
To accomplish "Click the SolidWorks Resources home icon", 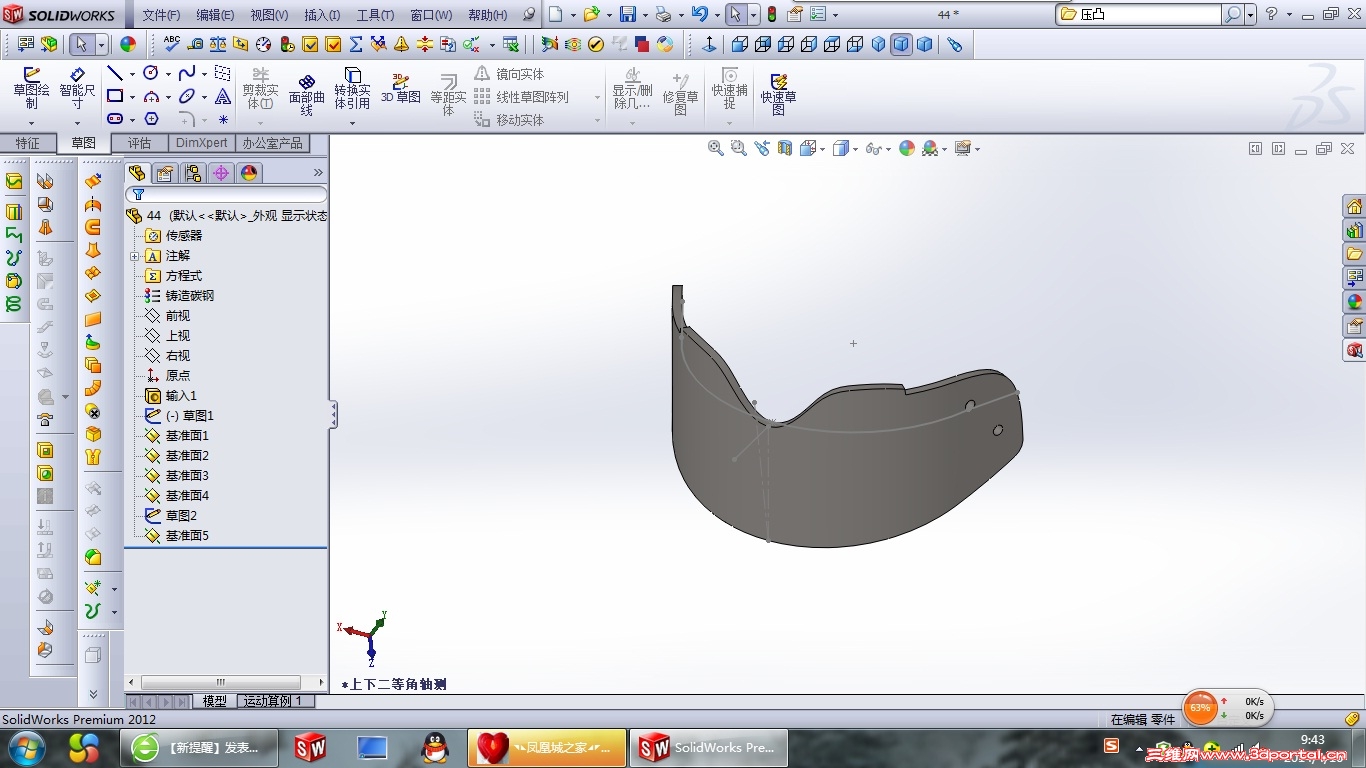I will point(1355,206).
